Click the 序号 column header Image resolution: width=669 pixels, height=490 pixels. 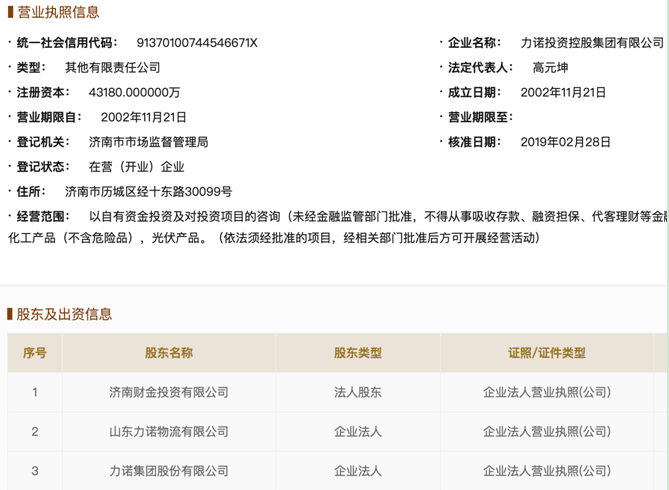tap(34, 353)
